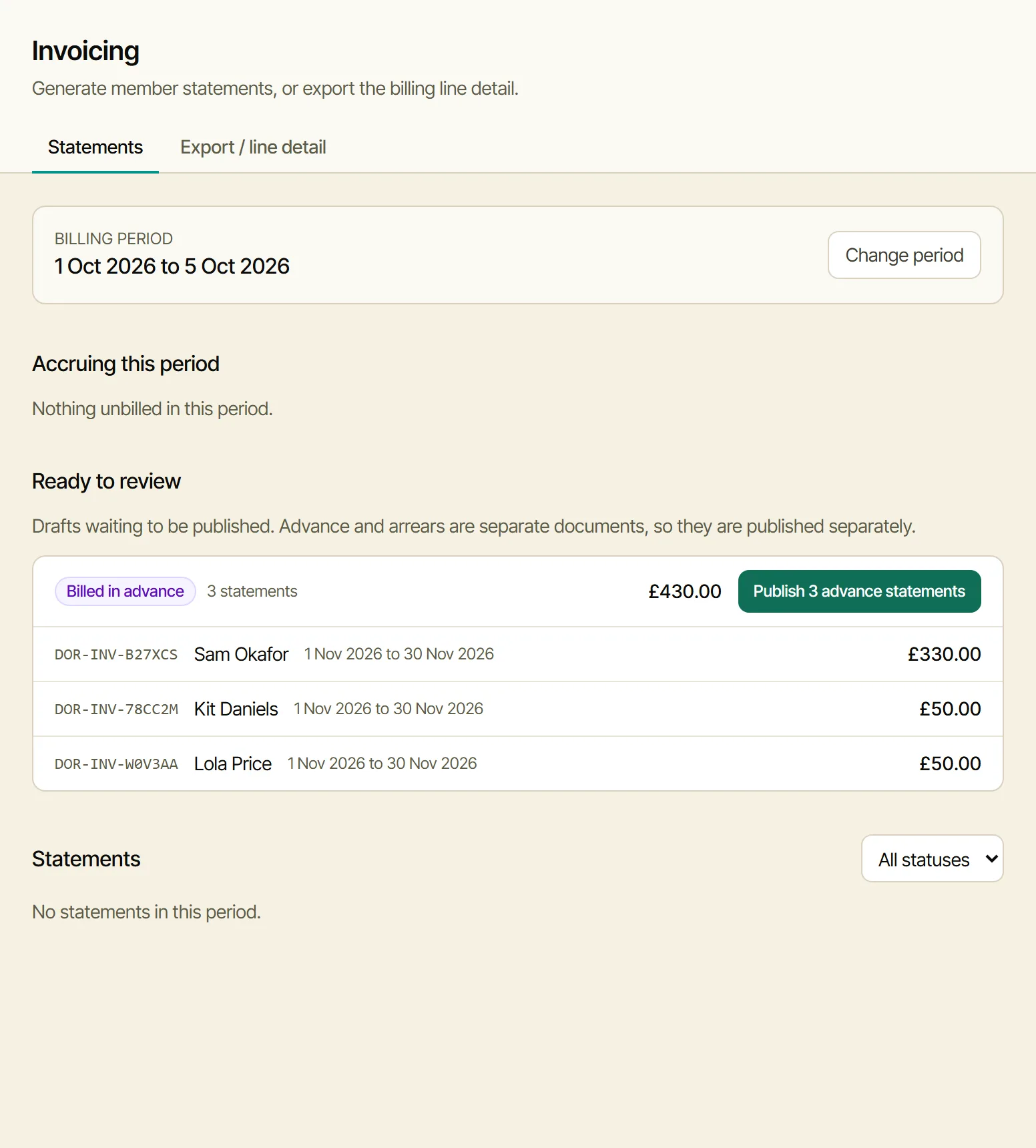Open invoice DOR-INV-B27XCS
The height and width of the screenshot is (1148, 1036).
116,654
